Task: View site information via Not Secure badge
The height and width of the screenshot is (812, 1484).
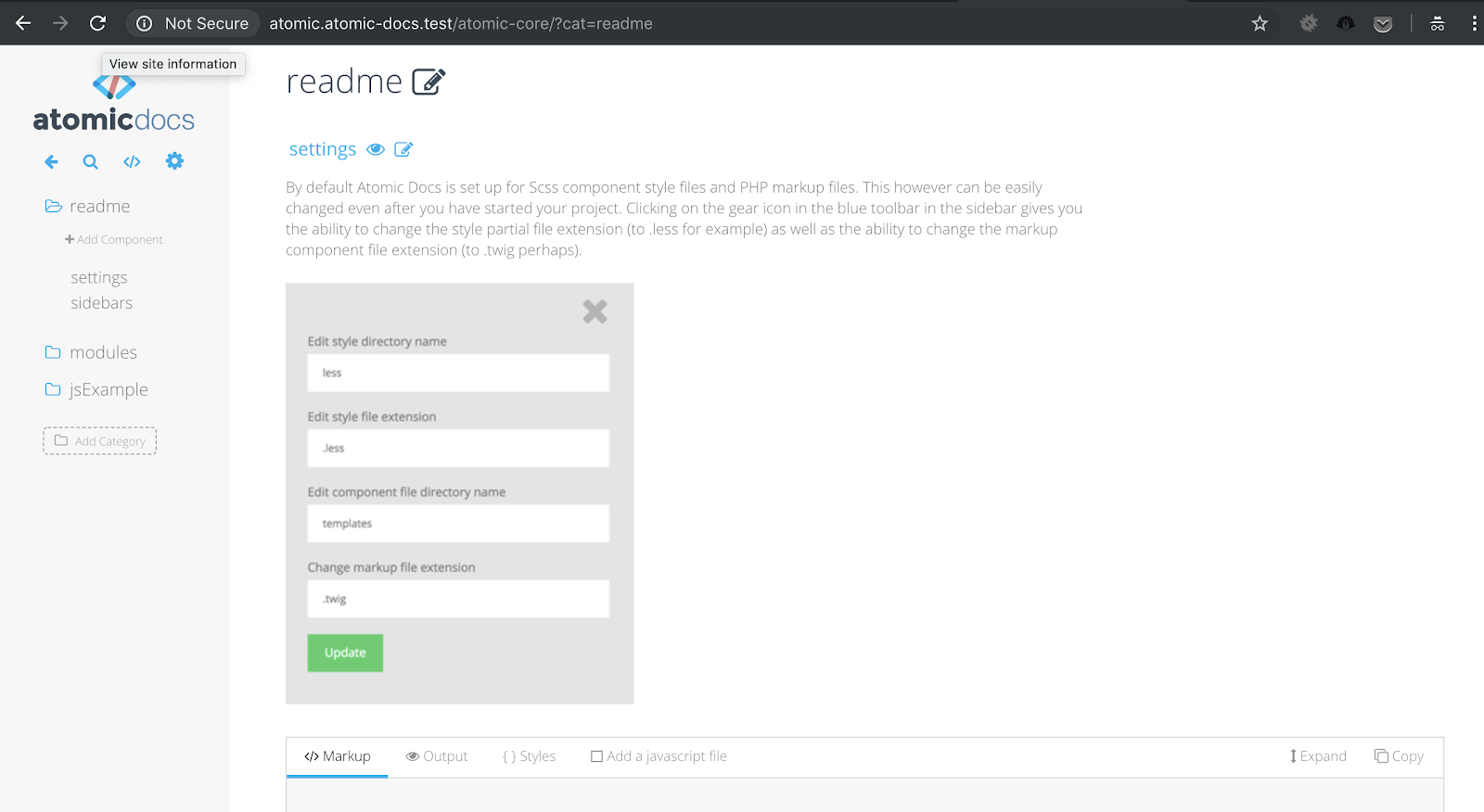Action: coord(193,23)
